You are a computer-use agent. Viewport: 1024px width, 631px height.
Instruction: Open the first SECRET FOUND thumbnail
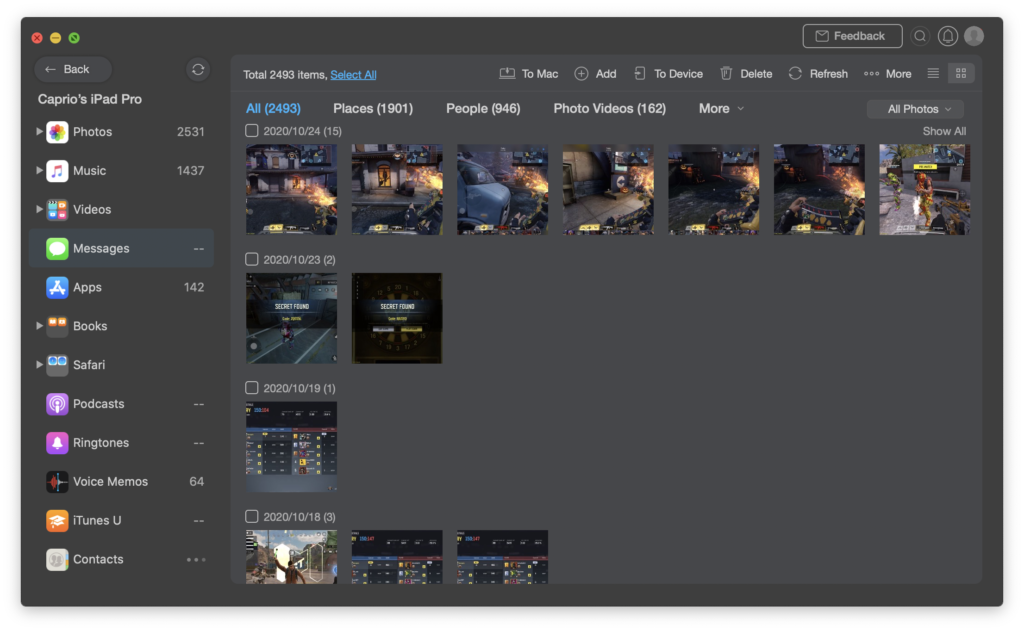click(291, 318)
